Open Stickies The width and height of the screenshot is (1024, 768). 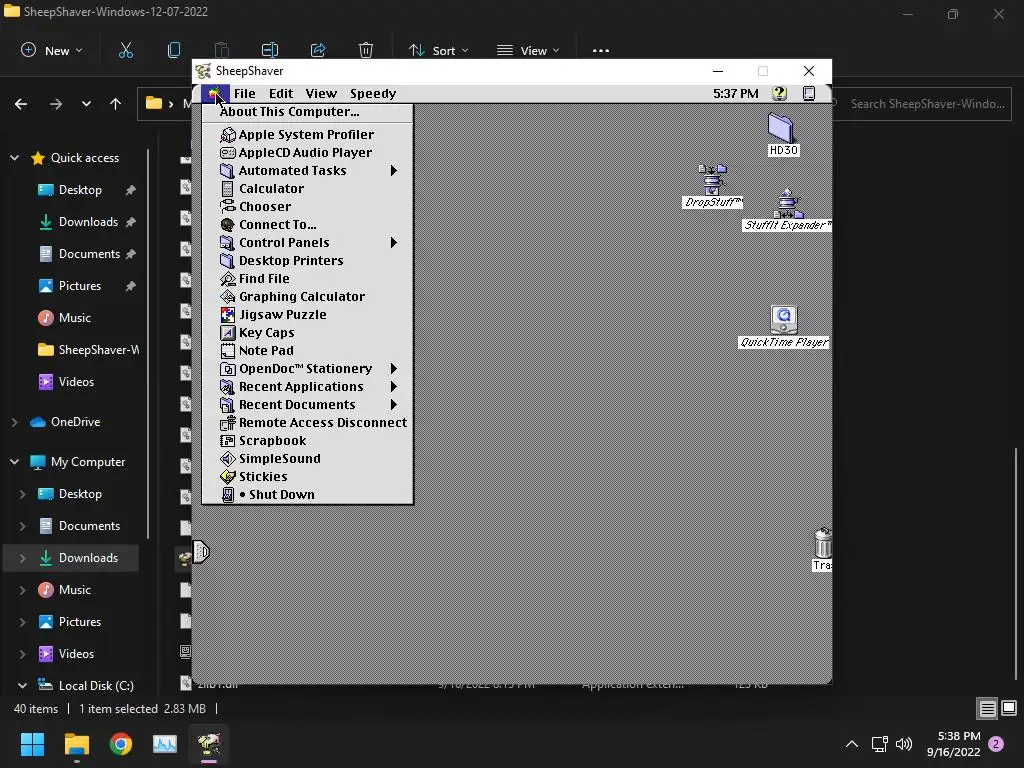click(x=307, y=477)
